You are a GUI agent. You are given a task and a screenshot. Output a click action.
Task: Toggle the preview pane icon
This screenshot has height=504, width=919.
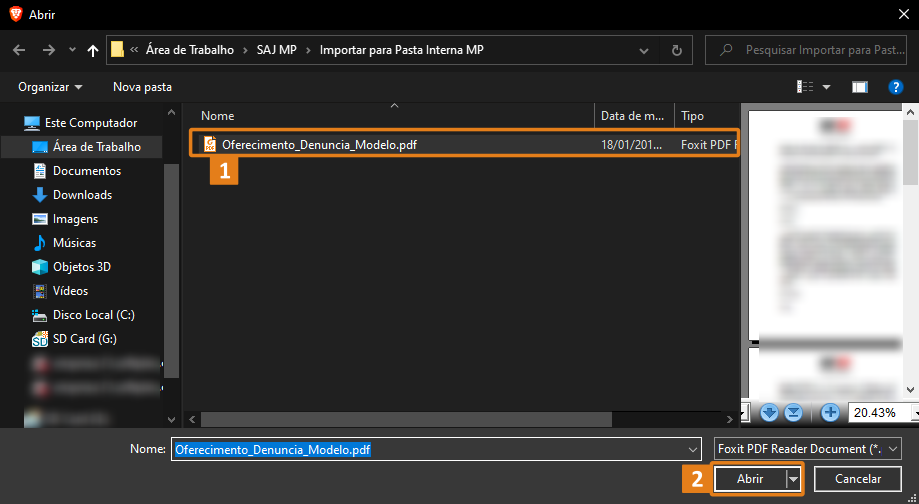859,87
